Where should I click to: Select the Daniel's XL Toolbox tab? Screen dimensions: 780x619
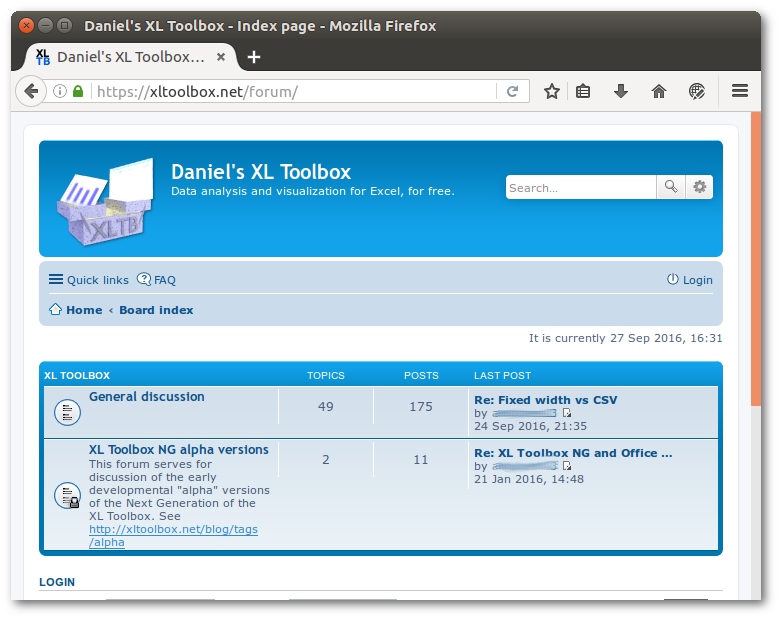pos(130,57)
